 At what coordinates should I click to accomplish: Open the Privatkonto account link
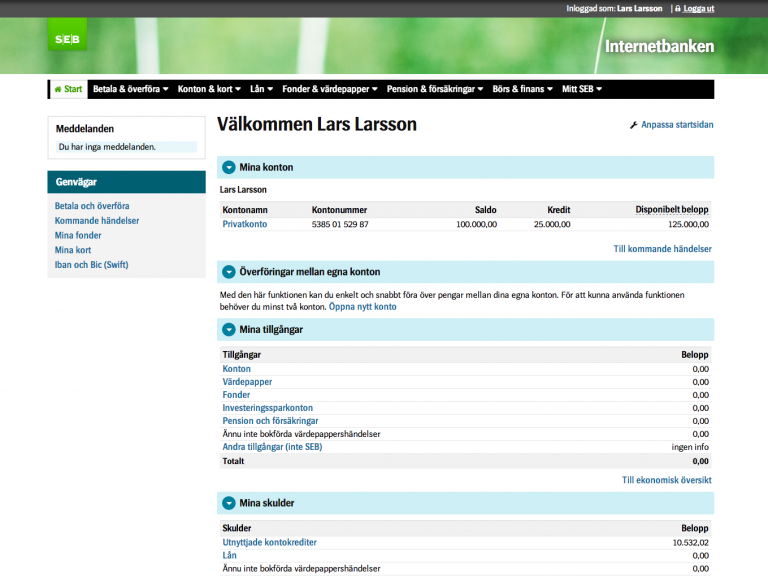tap(245, 224)
